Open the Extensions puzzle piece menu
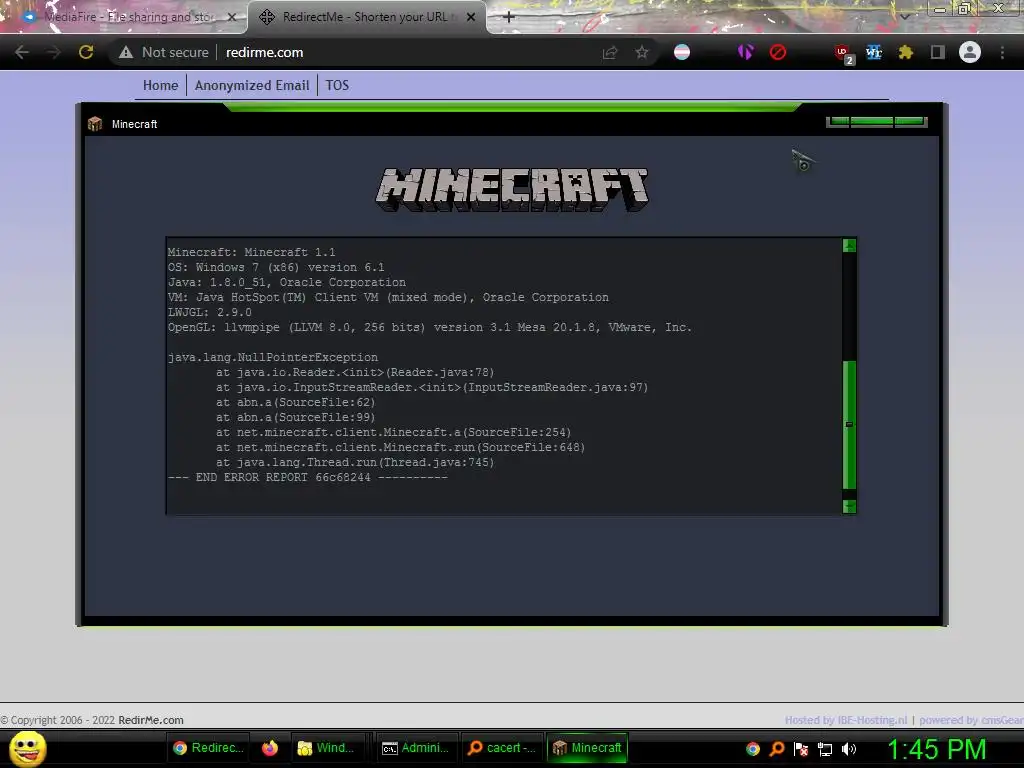 [905, 52]
